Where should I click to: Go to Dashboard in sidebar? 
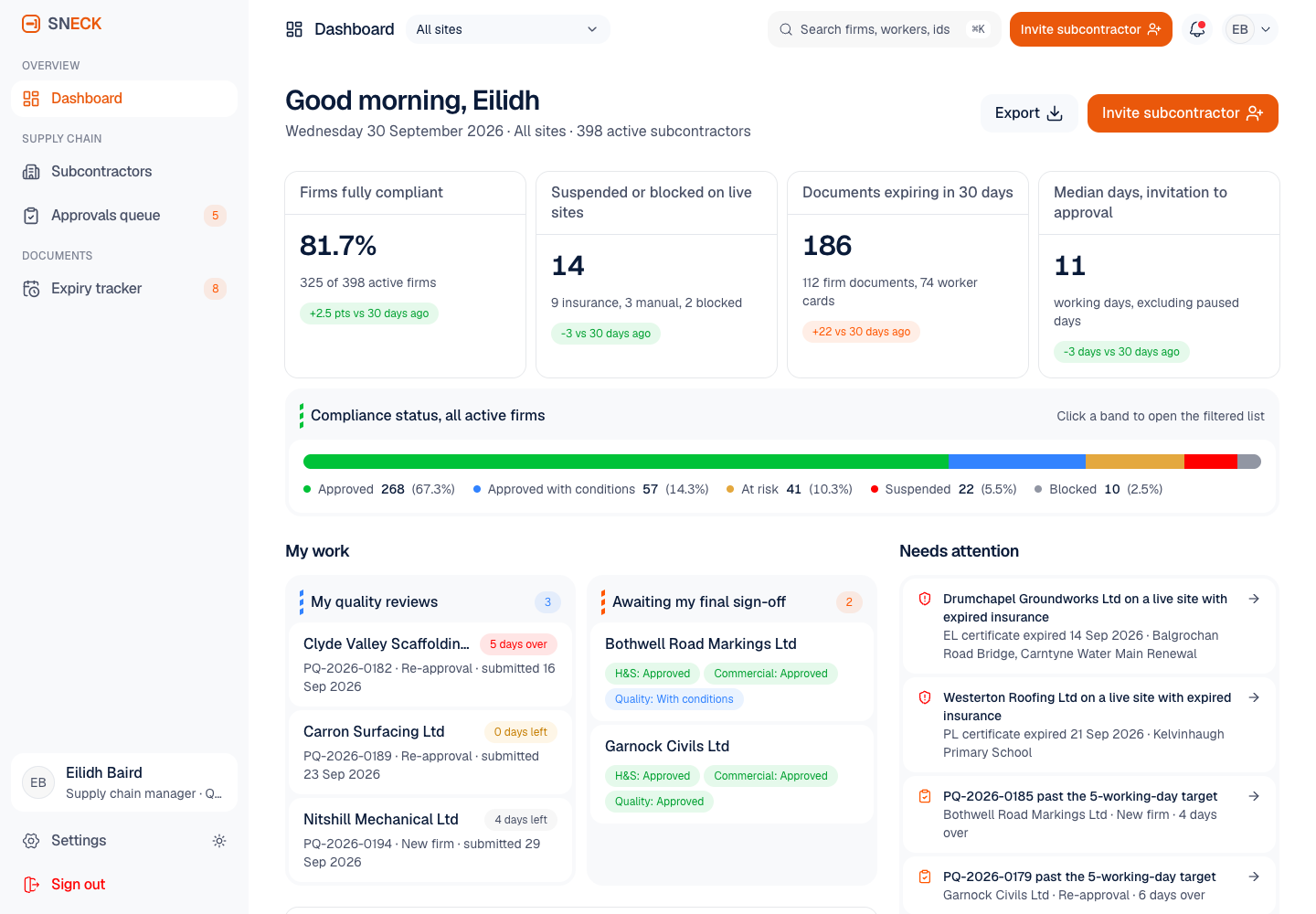click(124, 99)
